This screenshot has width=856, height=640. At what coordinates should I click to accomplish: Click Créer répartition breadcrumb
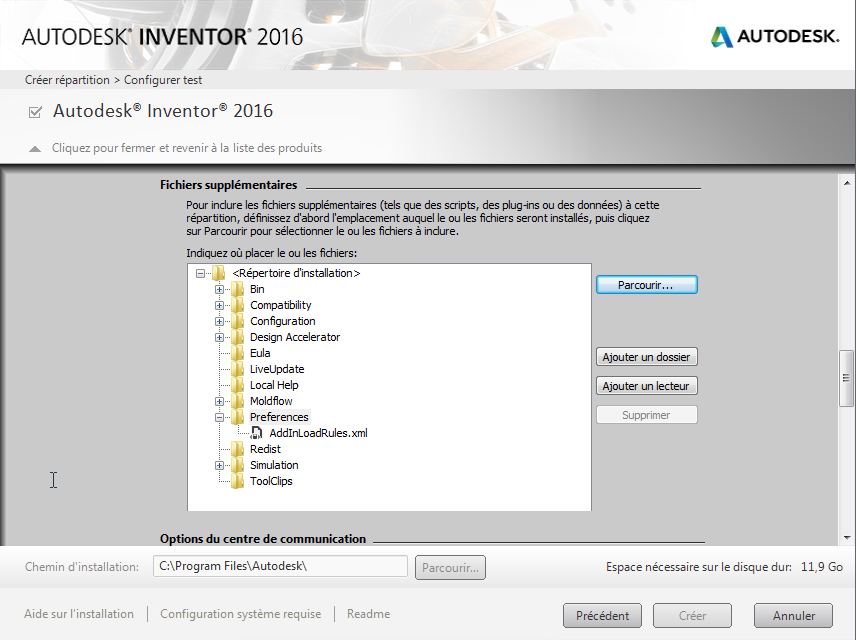point(67,80)
